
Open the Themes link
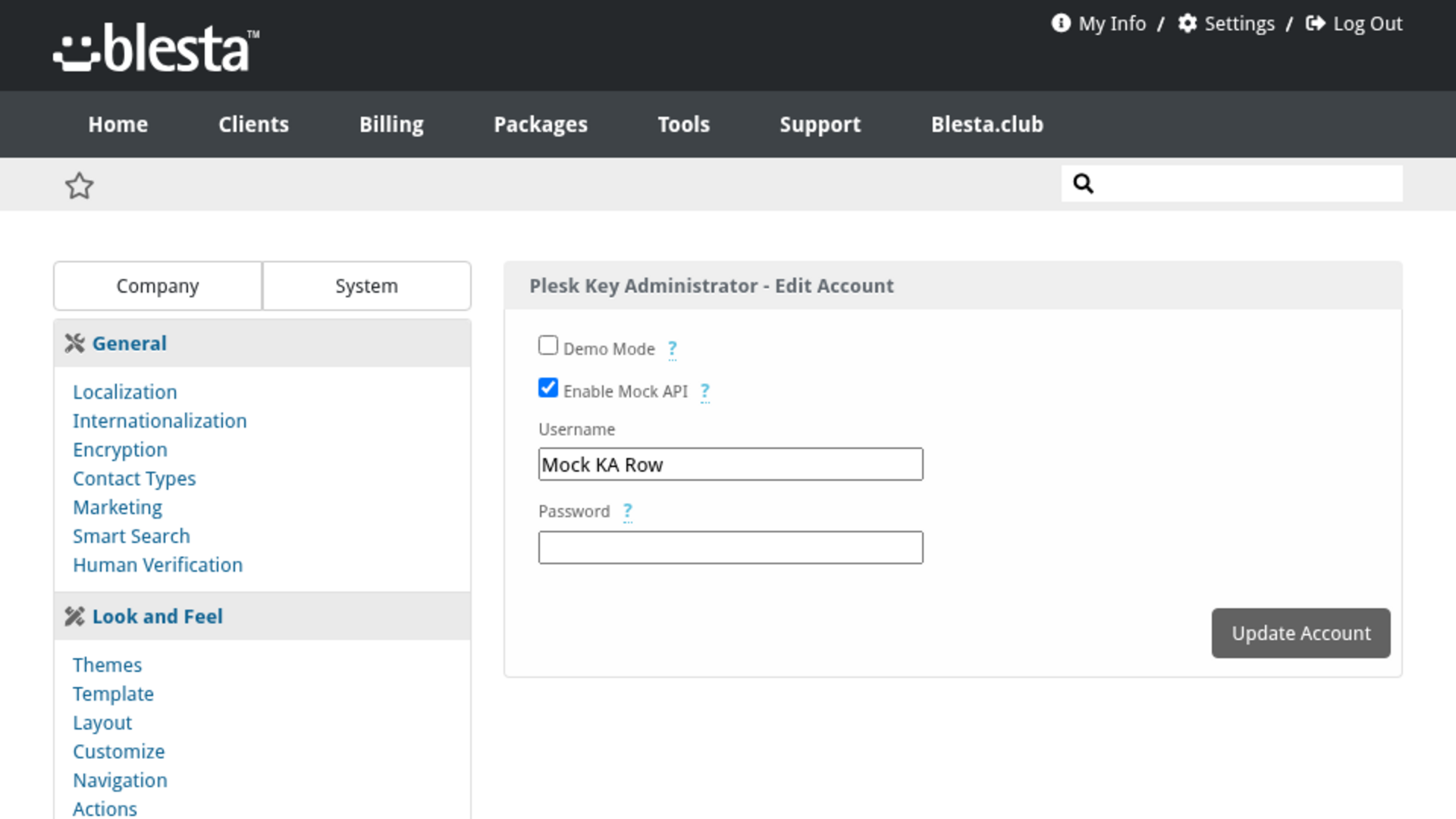[107, 665]
